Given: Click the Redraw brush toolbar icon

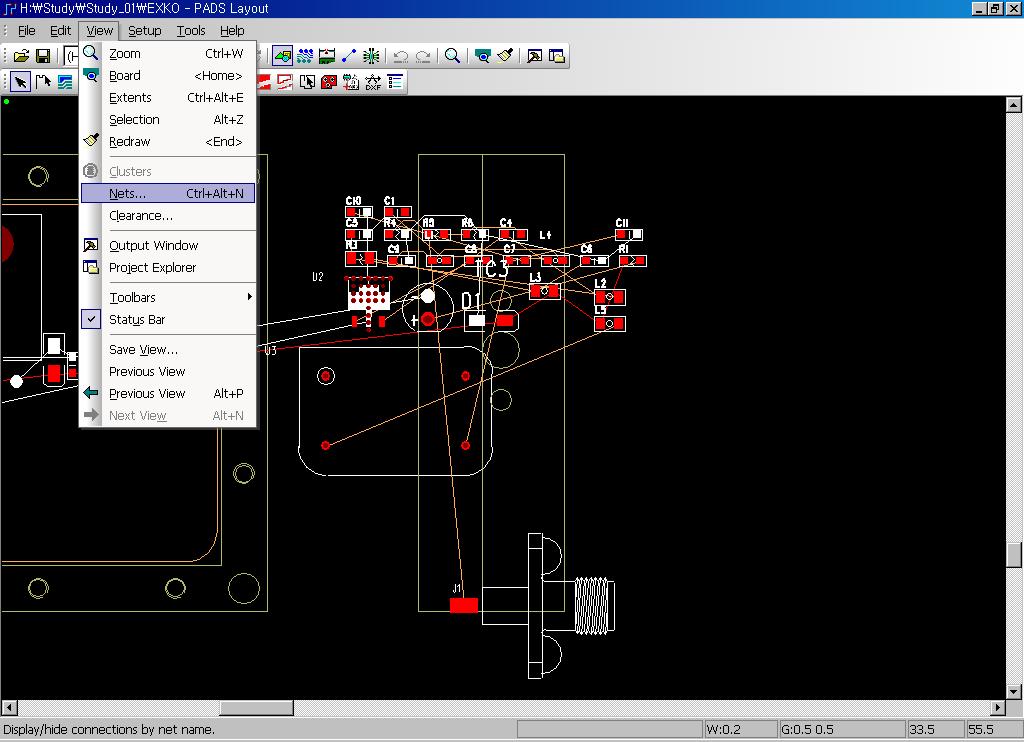Looking at the screenshot, I should 505,56.
